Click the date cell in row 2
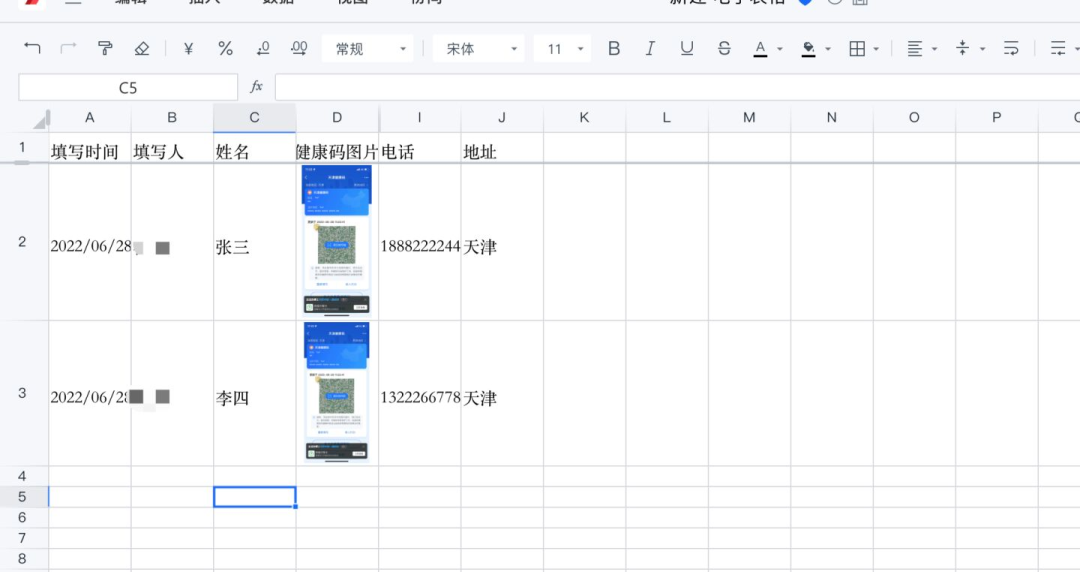Image resolution: width=1080 pixels, height=572 pixels. coord(90,243)
